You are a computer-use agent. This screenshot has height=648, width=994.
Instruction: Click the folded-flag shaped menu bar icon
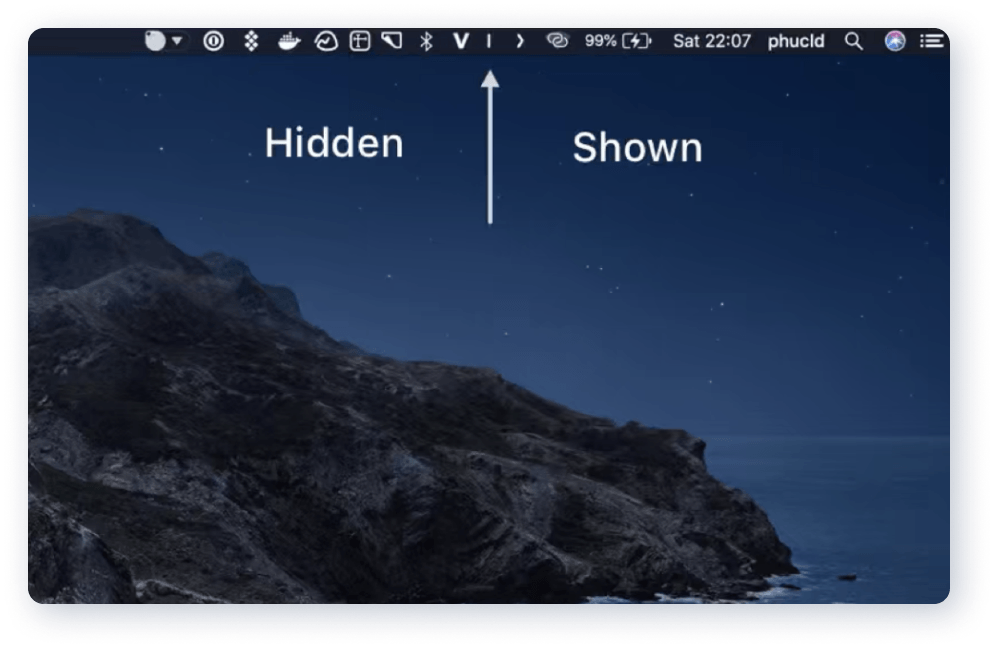pyautogui.click(x=392, y=41)
